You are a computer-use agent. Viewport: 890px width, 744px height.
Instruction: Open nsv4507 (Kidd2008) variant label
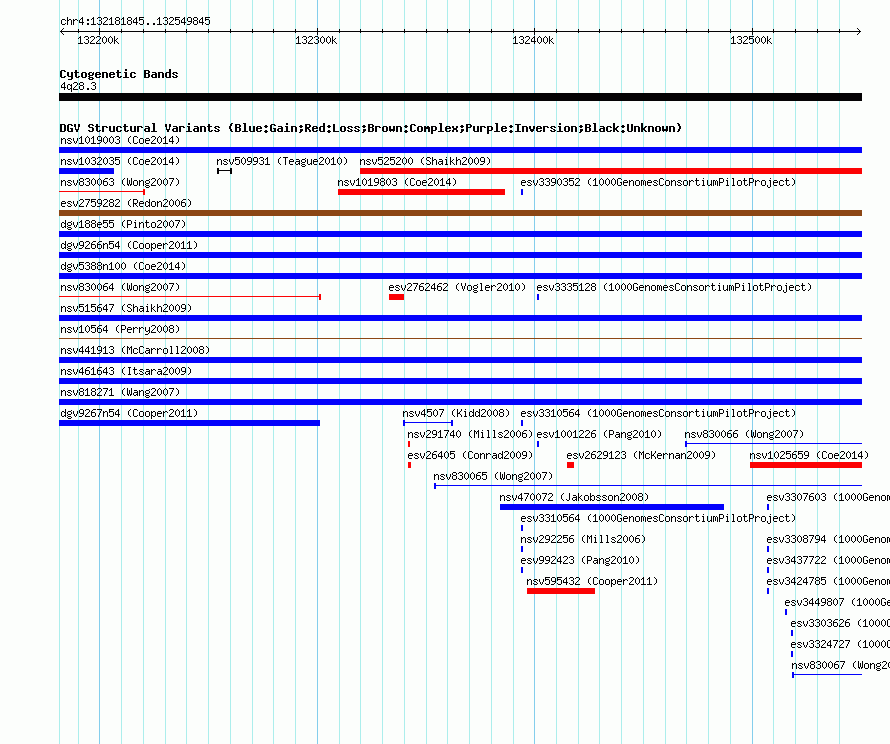456,413
